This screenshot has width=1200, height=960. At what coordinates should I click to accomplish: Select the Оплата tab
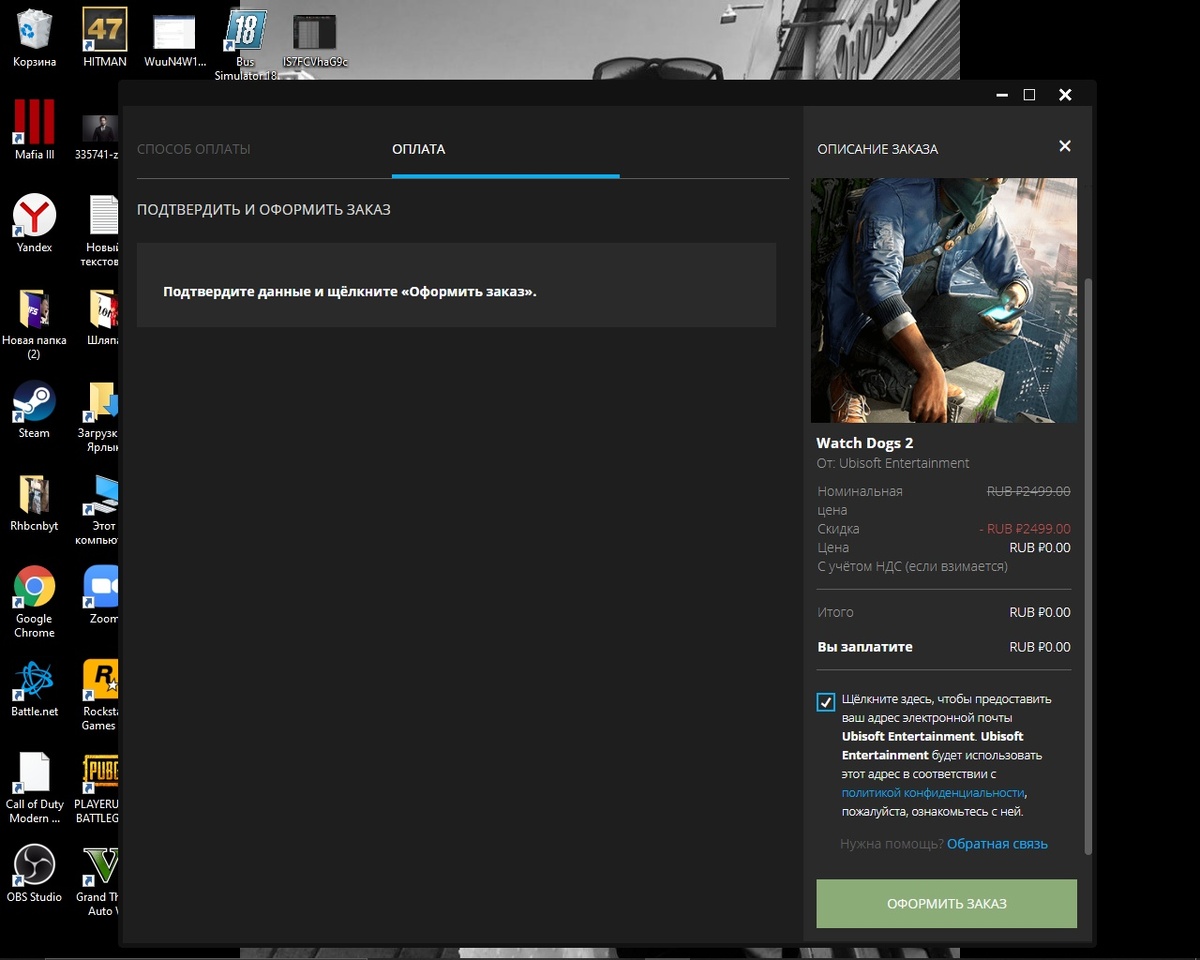[x=419, y=149]
